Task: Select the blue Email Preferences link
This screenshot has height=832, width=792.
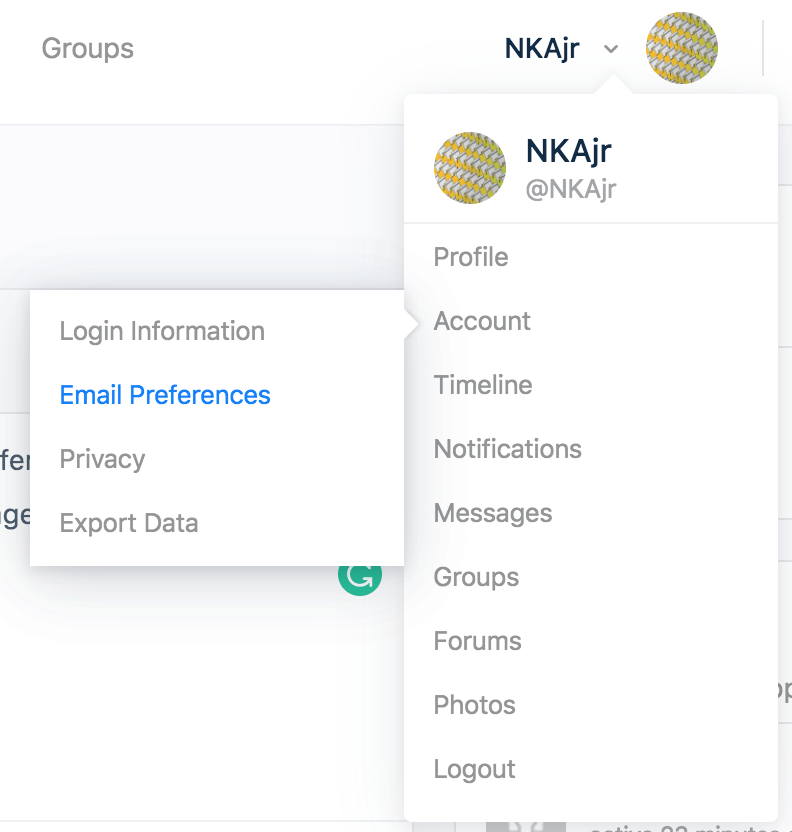Action: coord(165,395)
